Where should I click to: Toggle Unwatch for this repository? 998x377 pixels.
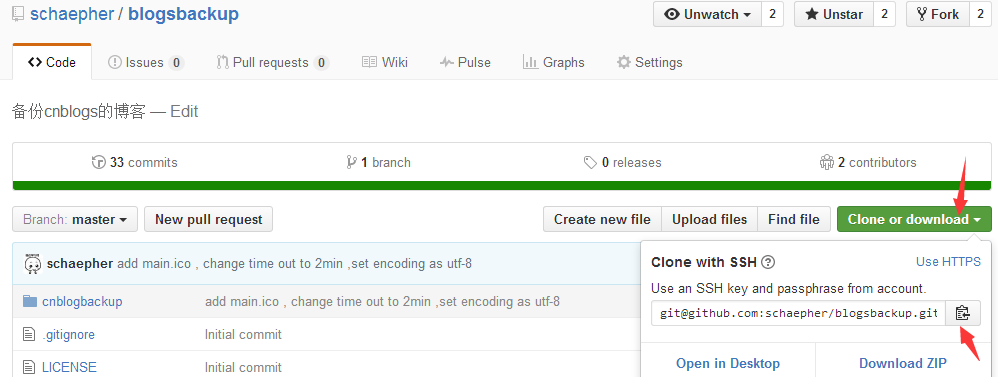[707, 14]
